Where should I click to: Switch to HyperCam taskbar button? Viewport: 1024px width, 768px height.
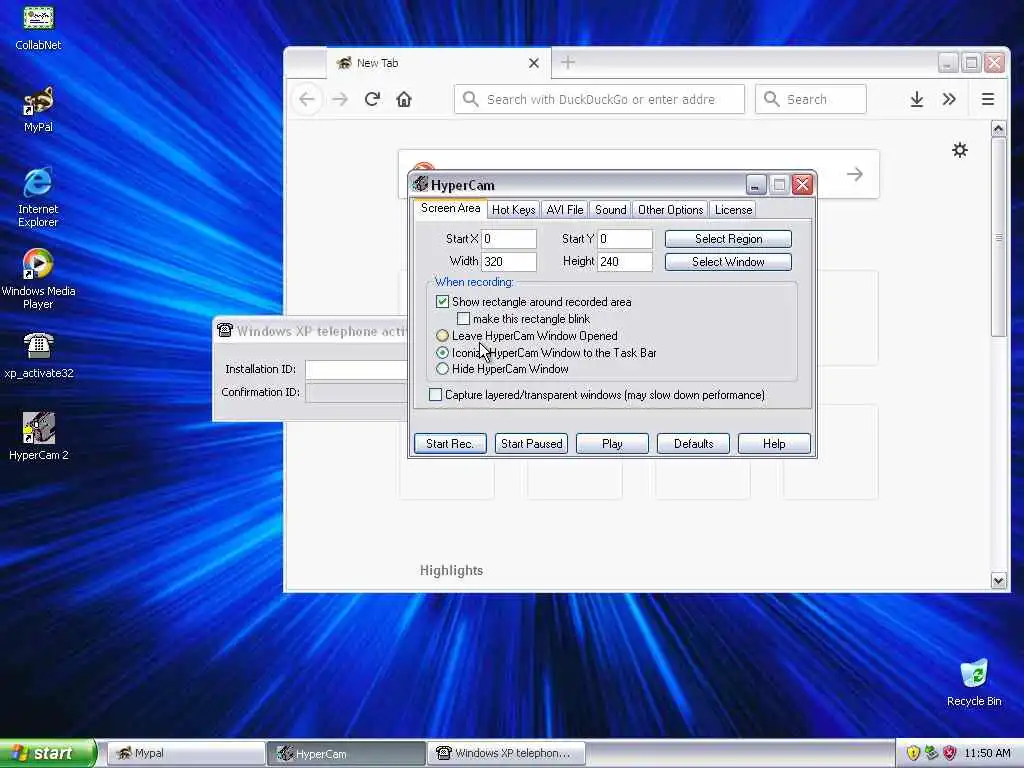(346, 753)
